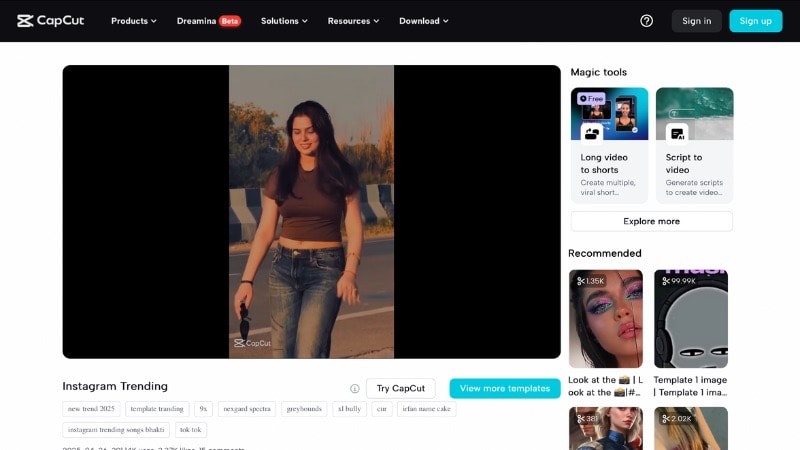Click the Long video to shorts tool icon
The width and height of the screenshot is (800, 450).
[592, 134]
